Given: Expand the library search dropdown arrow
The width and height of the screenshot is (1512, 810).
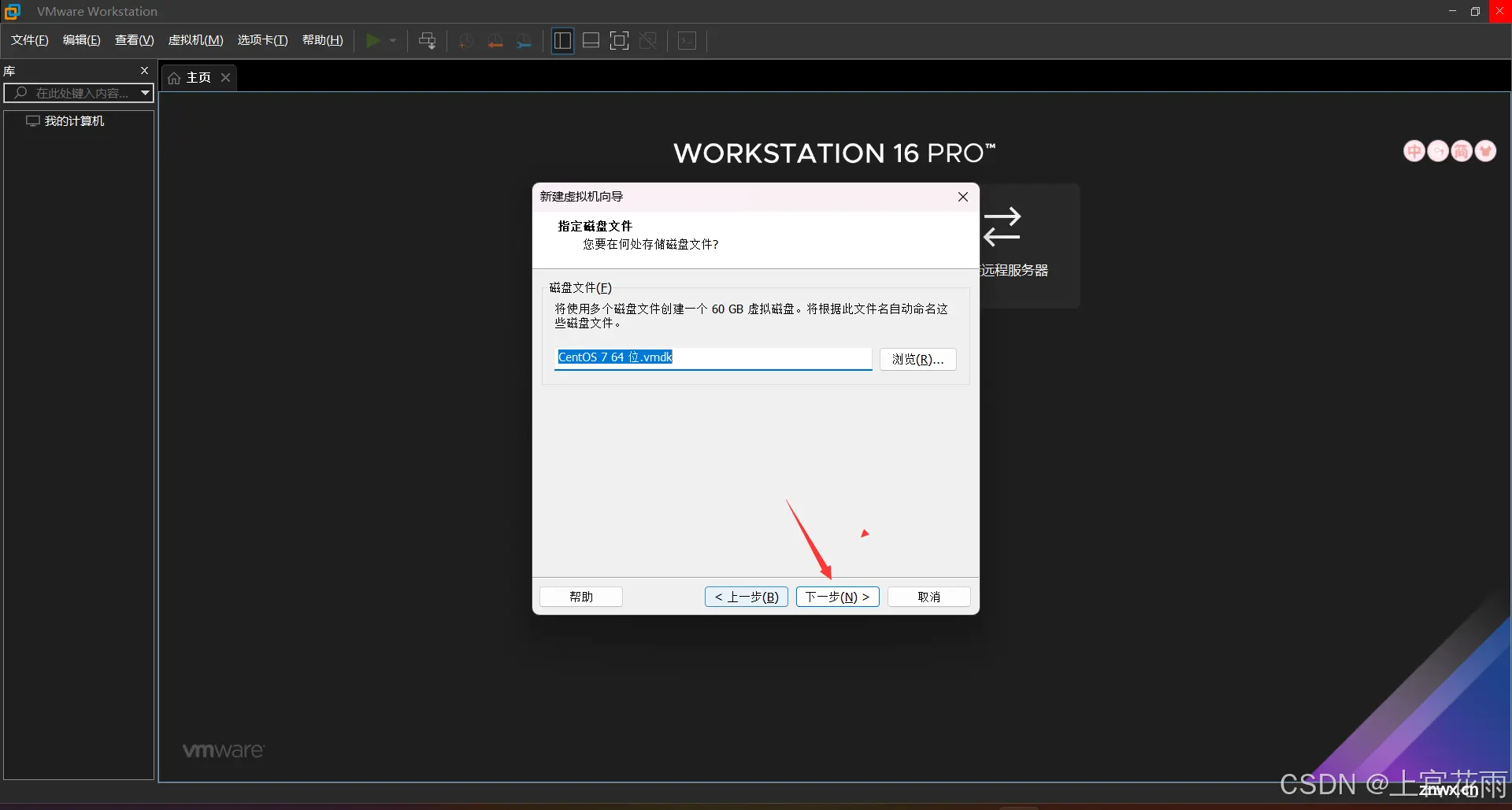Looking at the screenshot, I should [145, 93].
